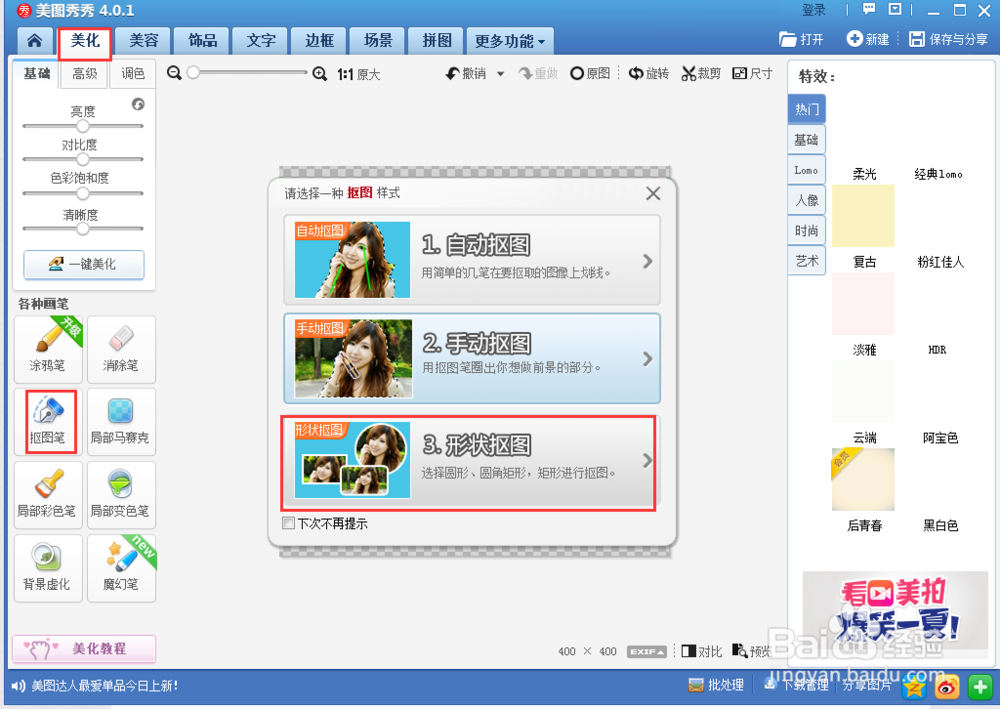Click the zoom out magnifier icon
Screen dimensions: 1000x709
tap(174, 73)
